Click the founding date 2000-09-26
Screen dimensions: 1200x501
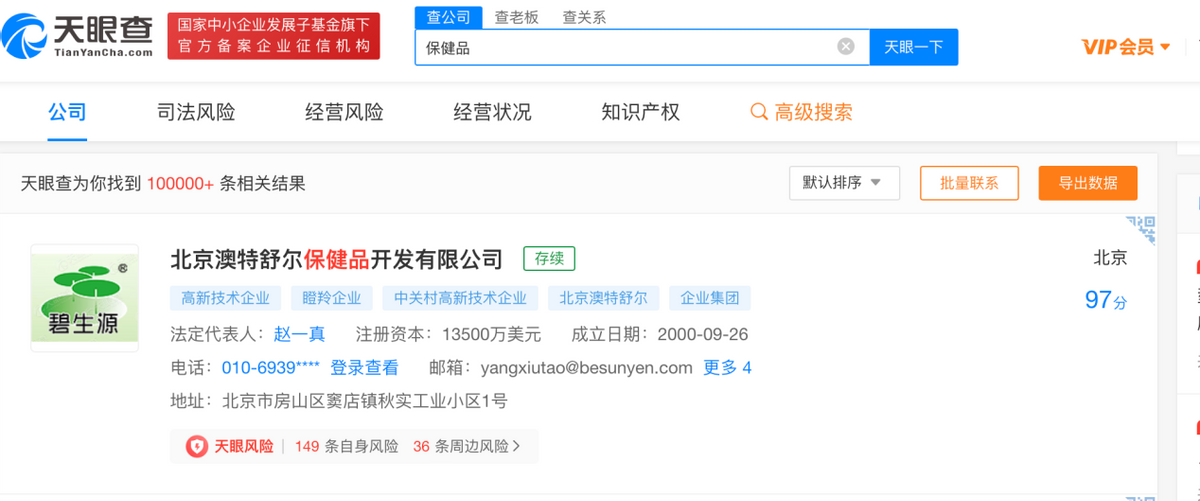[x=702, y=334]
